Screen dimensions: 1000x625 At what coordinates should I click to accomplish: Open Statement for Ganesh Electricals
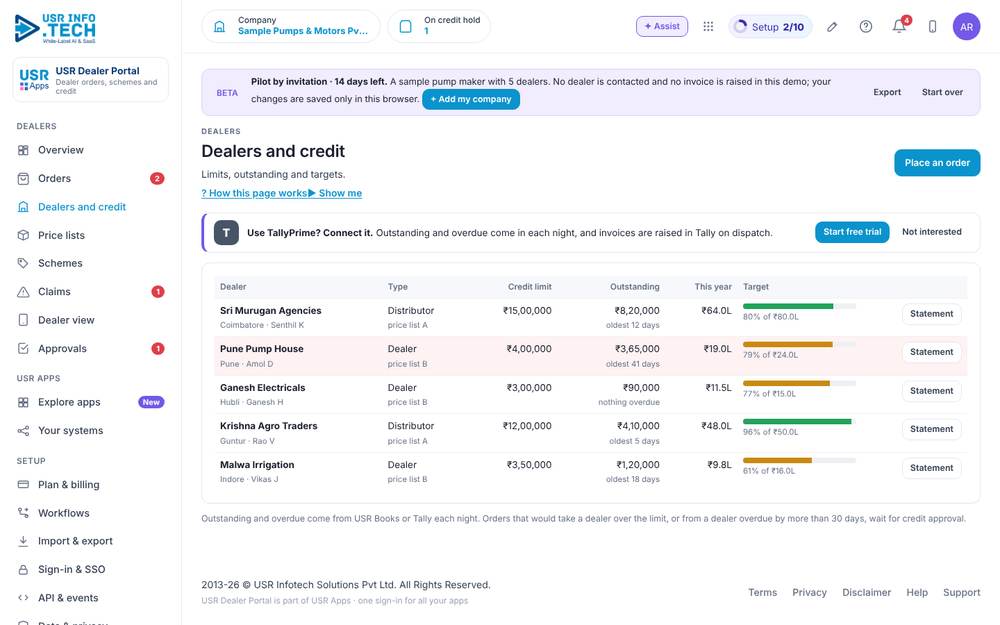[931, 391]
